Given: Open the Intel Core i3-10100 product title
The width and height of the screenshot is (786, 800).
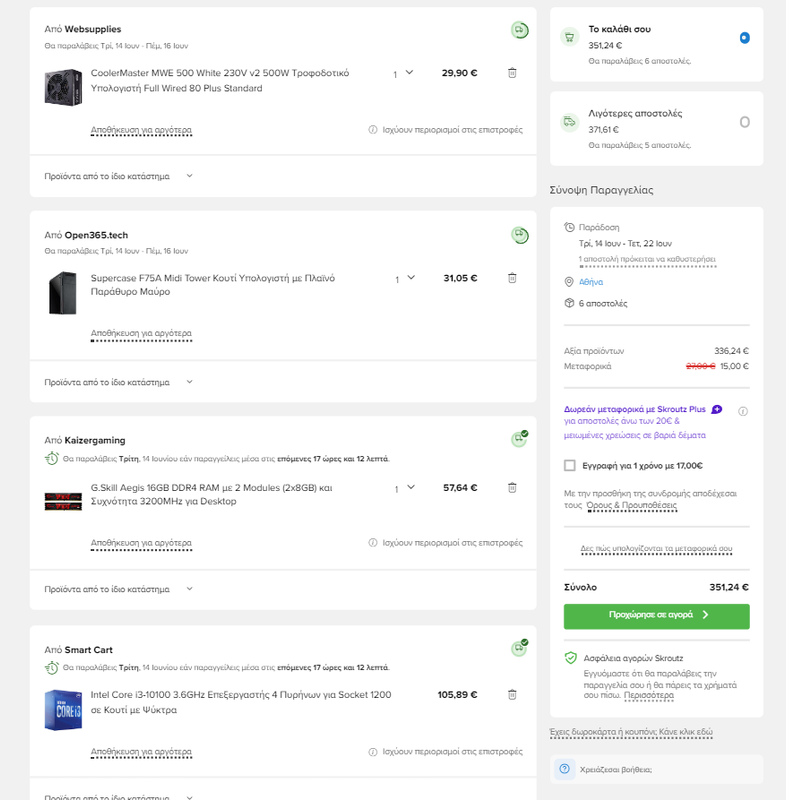Looking at the screenshot, I should 241,702.
